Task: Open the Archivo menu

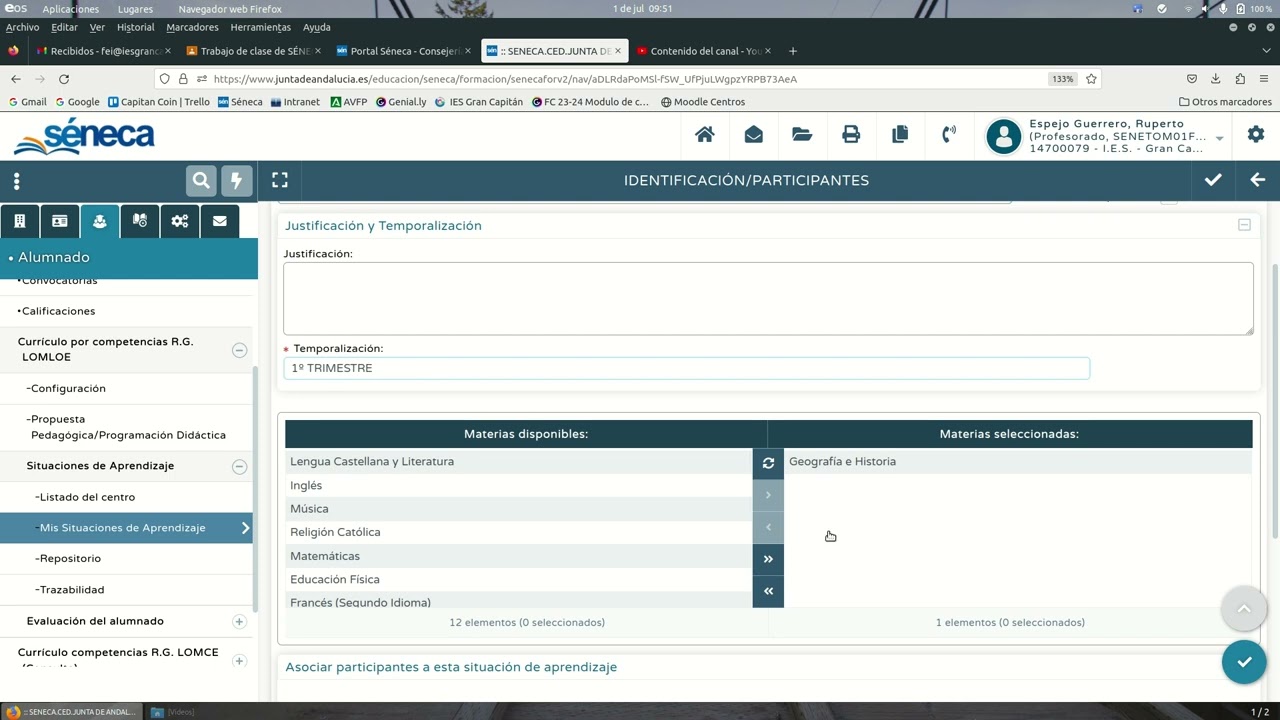Action: pyautogui.click(x=22, y=27)
